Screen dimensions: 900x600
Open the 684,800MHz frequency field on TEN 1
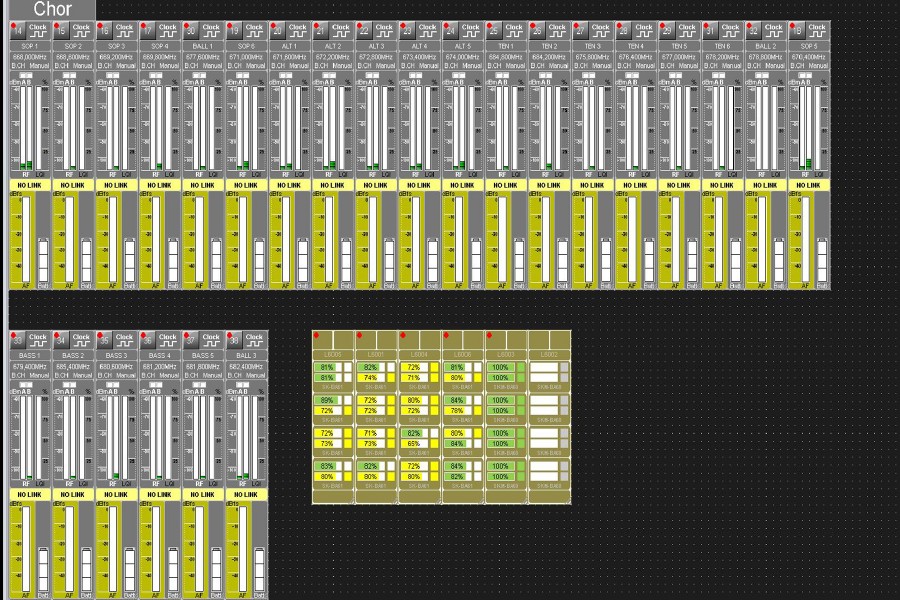505,57
